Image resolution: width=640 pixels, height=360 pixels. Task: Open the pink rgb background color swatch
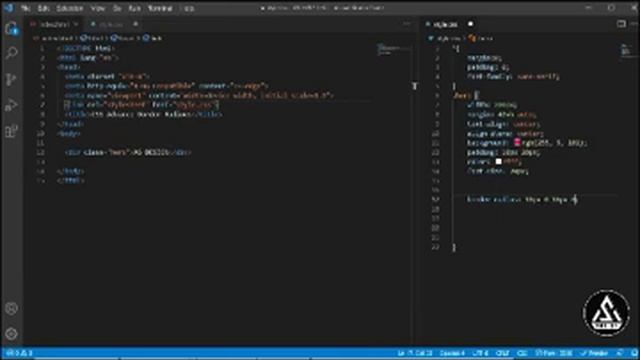click(517, 142)
